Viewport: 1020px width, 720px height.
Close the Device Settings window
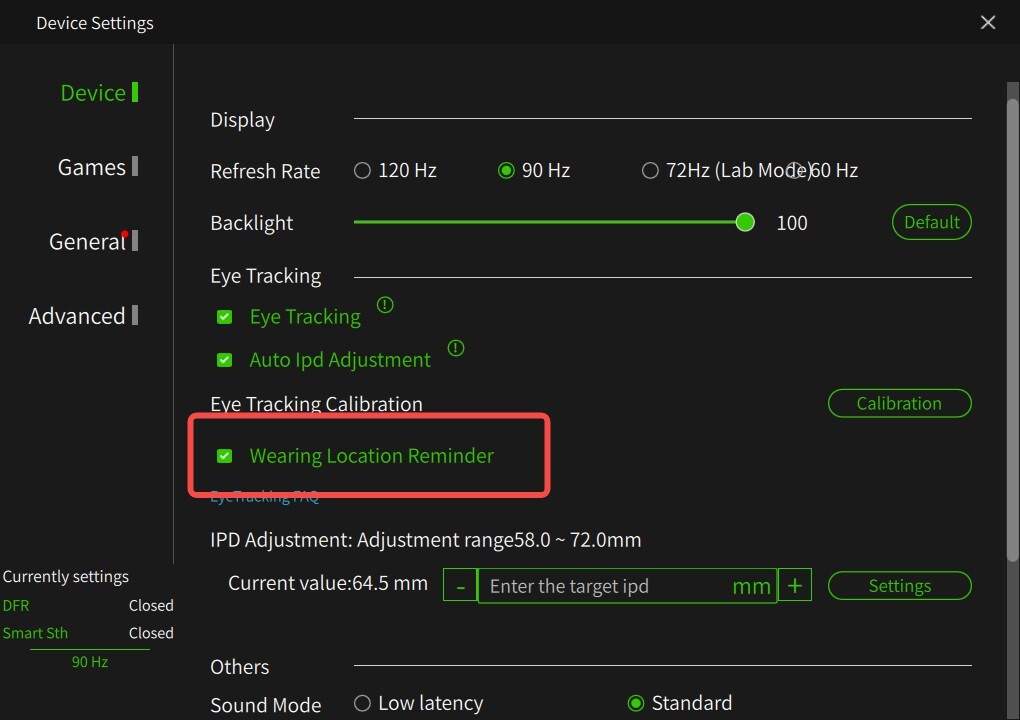point(988,22)
